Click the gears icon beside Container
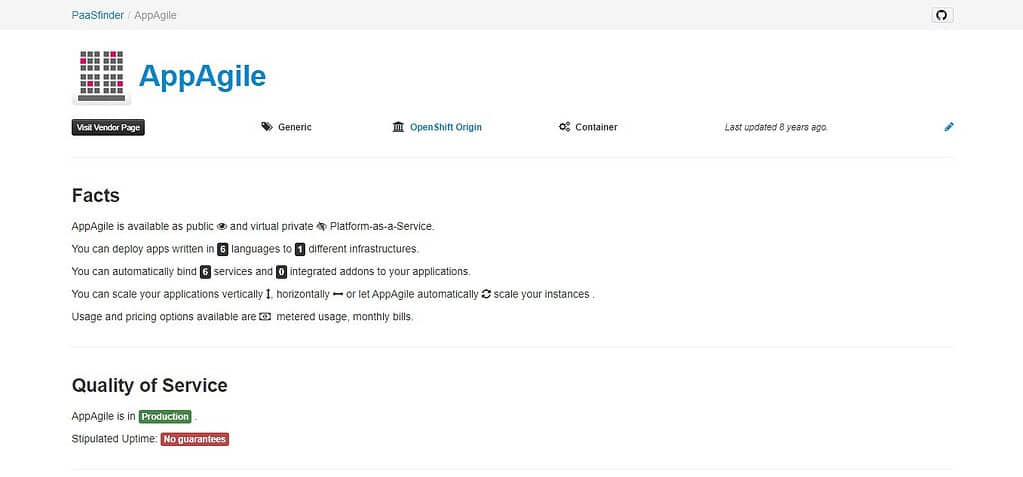Screen dimensions: 1023x477 click(x=564, y=127)
